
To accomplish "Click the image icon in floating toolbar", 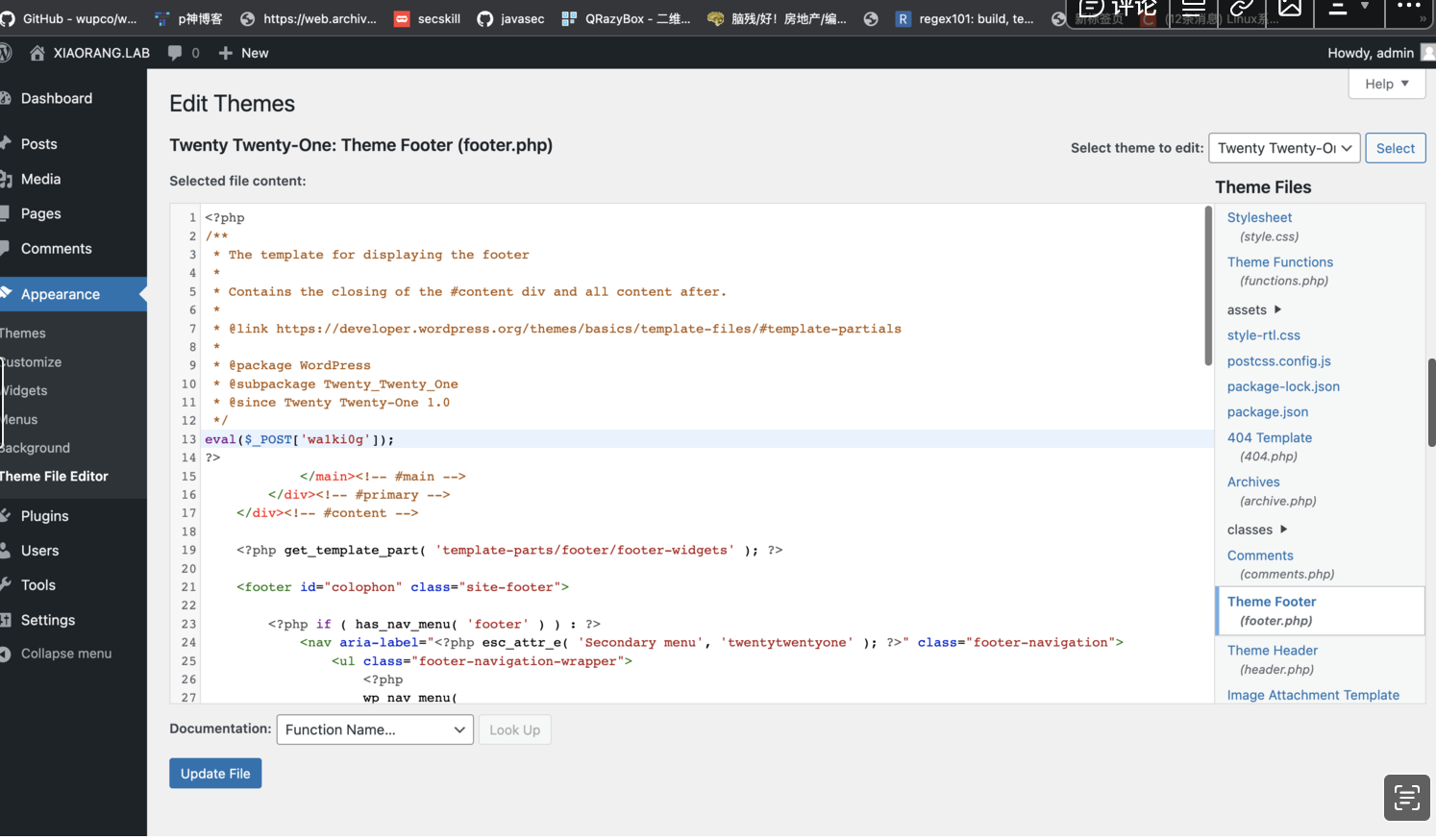I will [x=1290, y=9].
